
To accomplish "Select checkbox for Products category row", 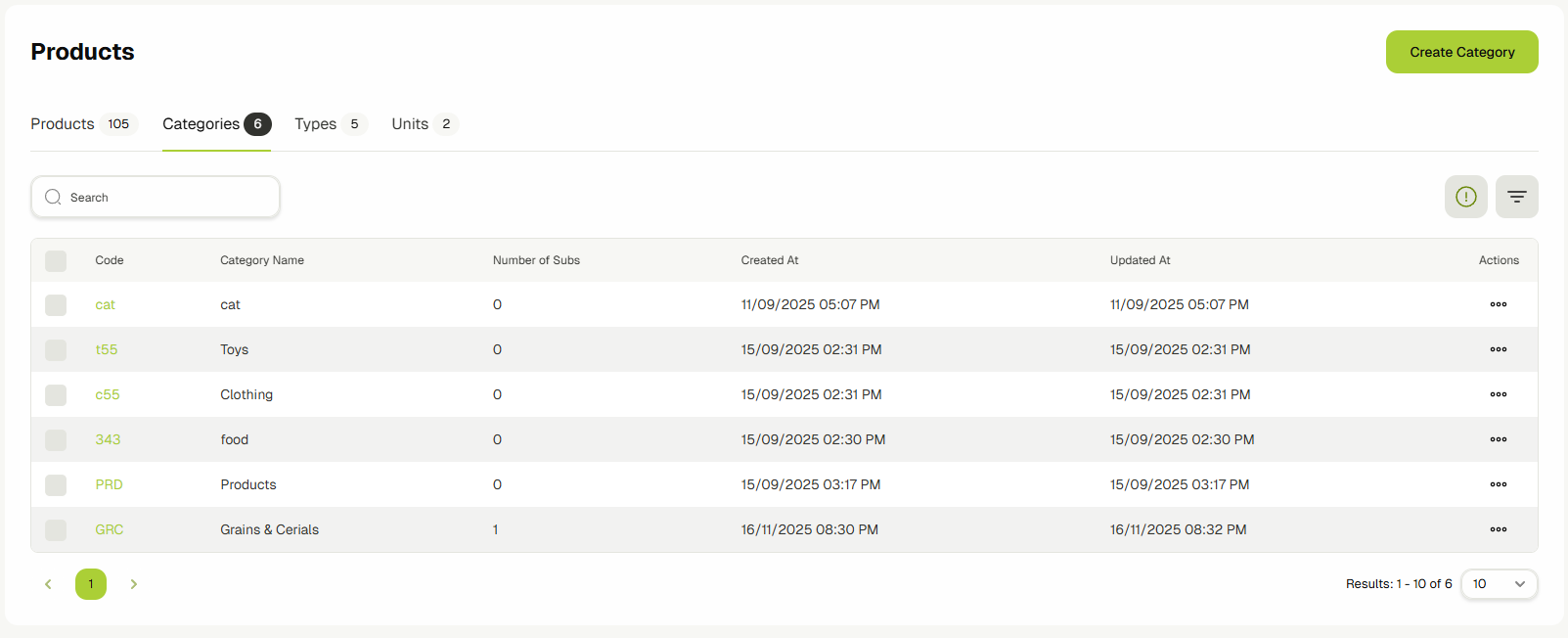I will coord(56,484).
